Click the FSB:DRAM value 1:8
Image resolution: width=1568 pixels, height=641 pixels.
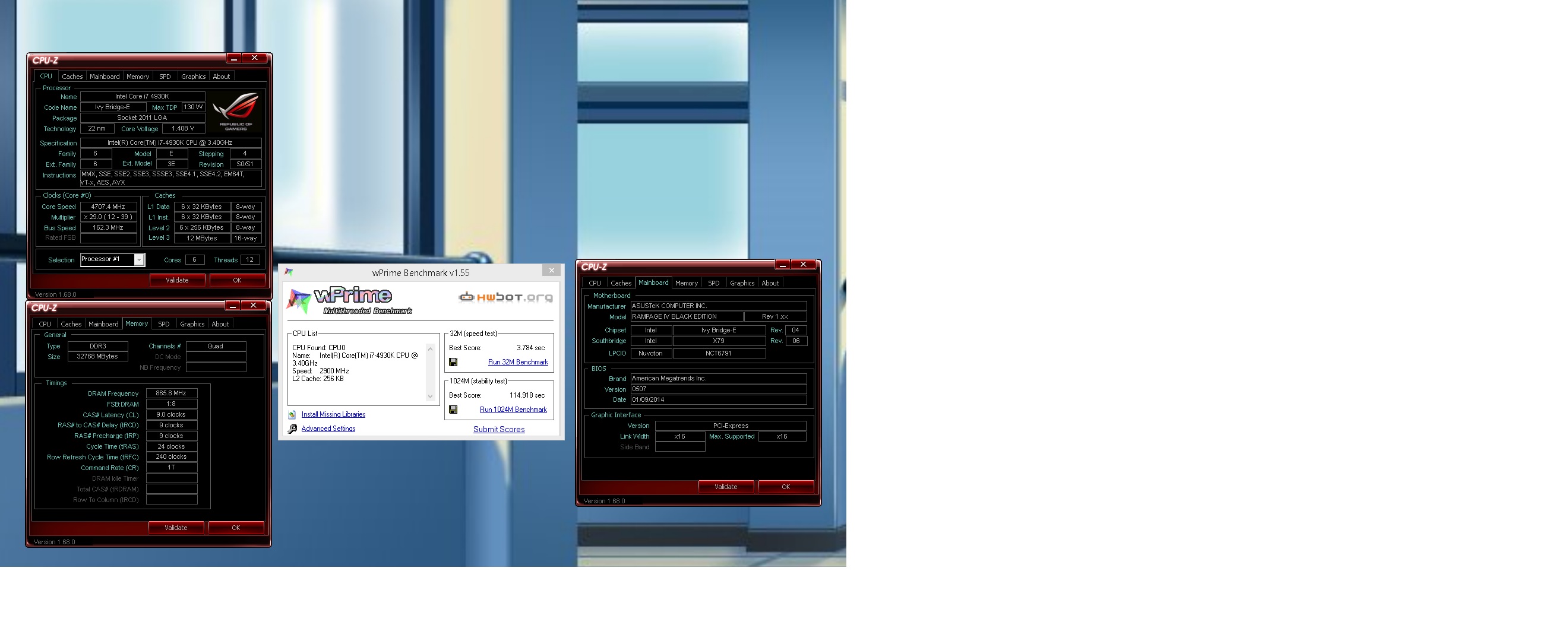tap(171, 404)
